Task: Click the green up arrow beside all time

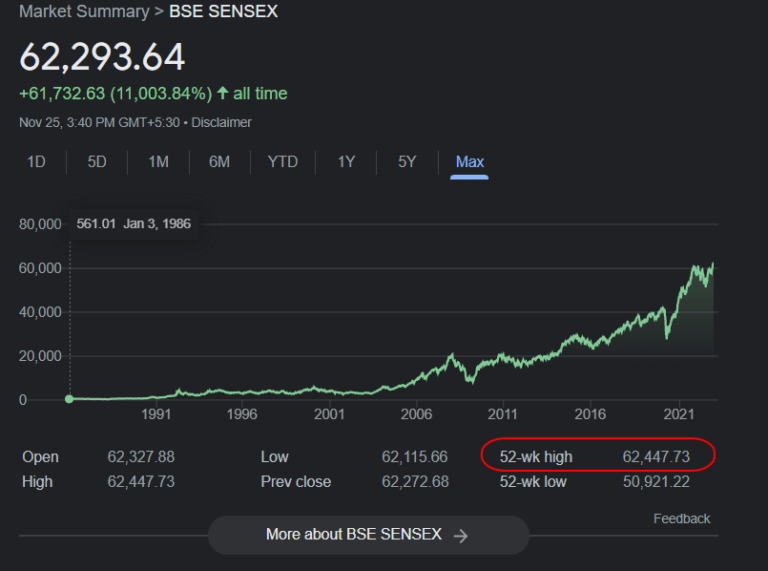Action: pyautogui.click(x=223, y=94)
